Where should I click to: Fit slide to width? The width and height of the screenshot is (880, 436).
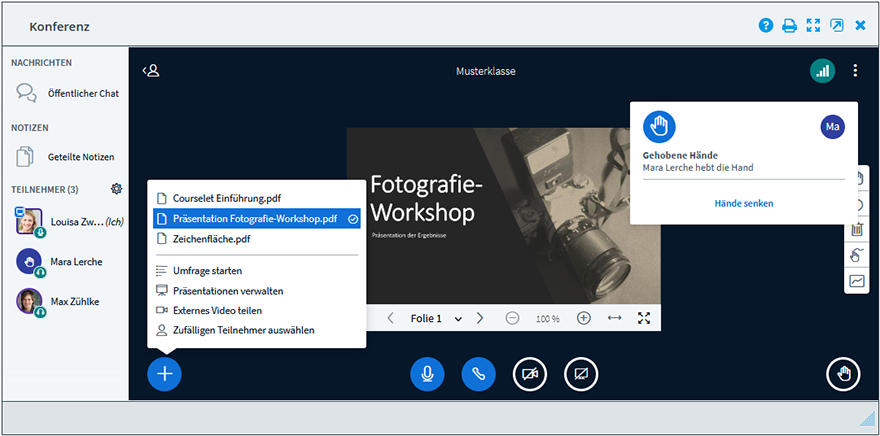[615, 318]
